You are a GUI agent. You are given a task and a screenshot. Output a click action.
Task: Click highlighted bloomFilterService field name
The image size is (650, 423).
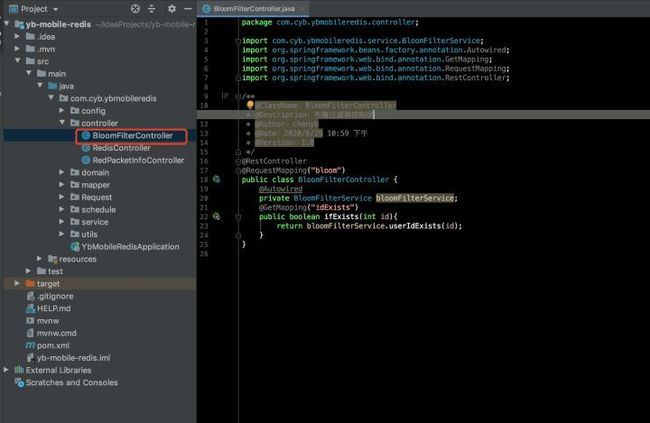[415, 198]
